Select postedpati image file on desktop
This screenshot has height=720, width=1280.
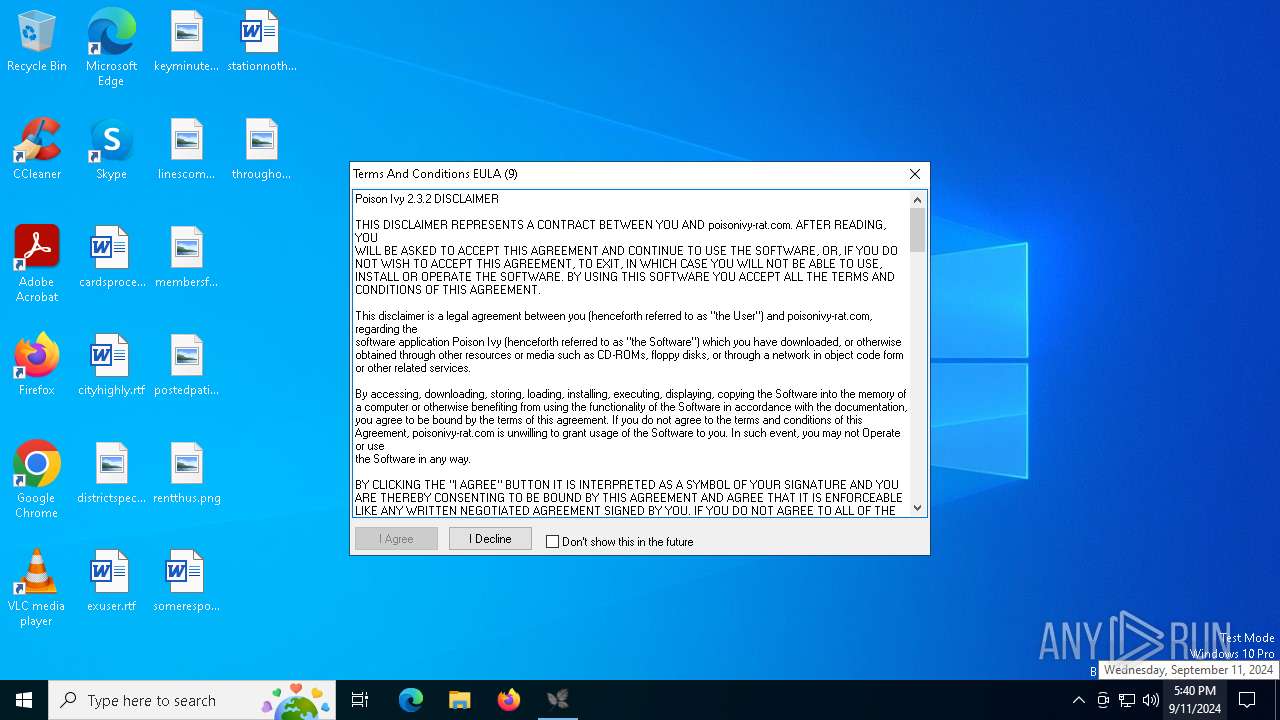tap(186, 365)
